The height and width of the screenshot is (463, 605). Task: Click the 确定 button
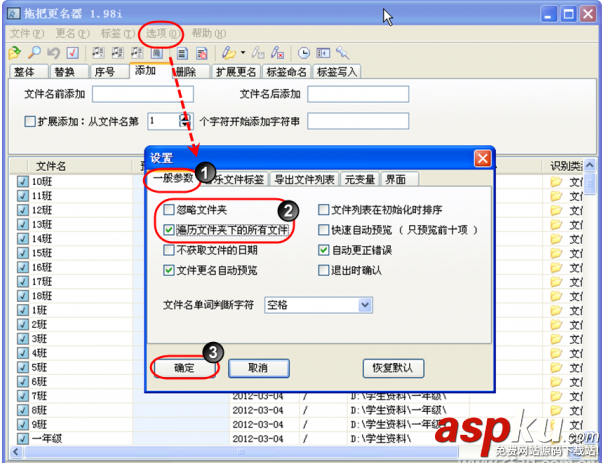184,368
